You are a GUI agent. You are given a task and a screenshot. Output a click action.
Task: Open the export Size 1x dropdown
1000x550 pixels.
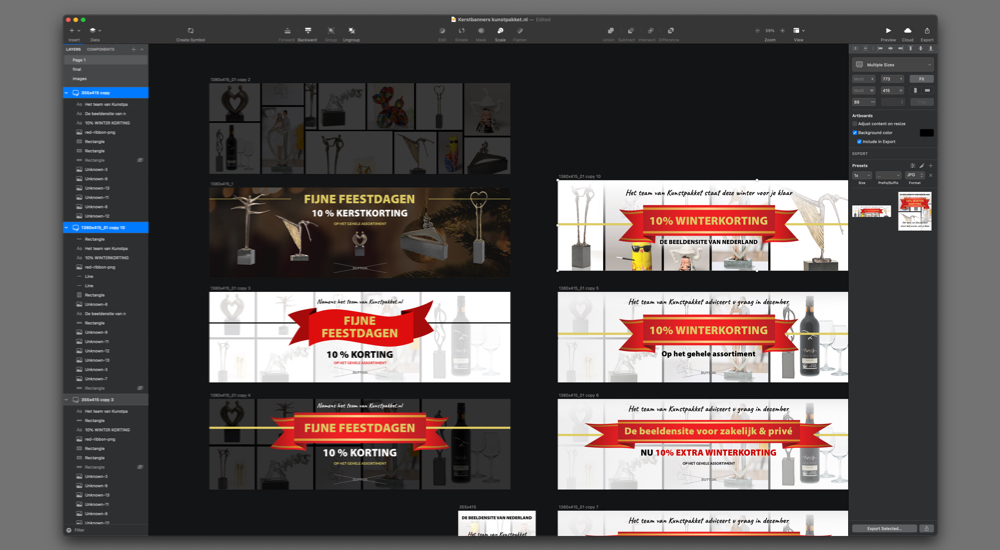click(862, 175)
